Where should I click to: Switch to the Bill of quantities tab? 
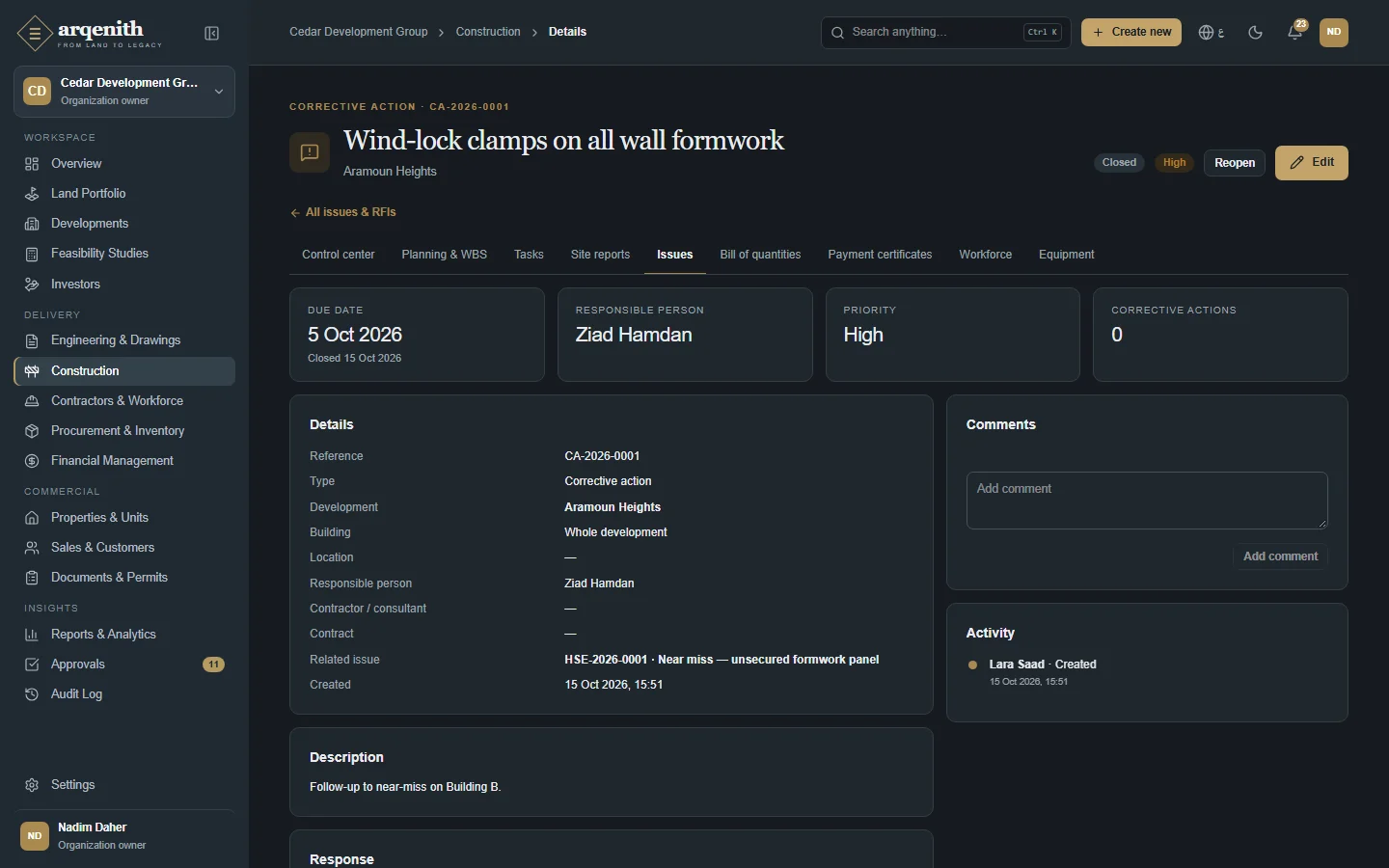[760, 255]
